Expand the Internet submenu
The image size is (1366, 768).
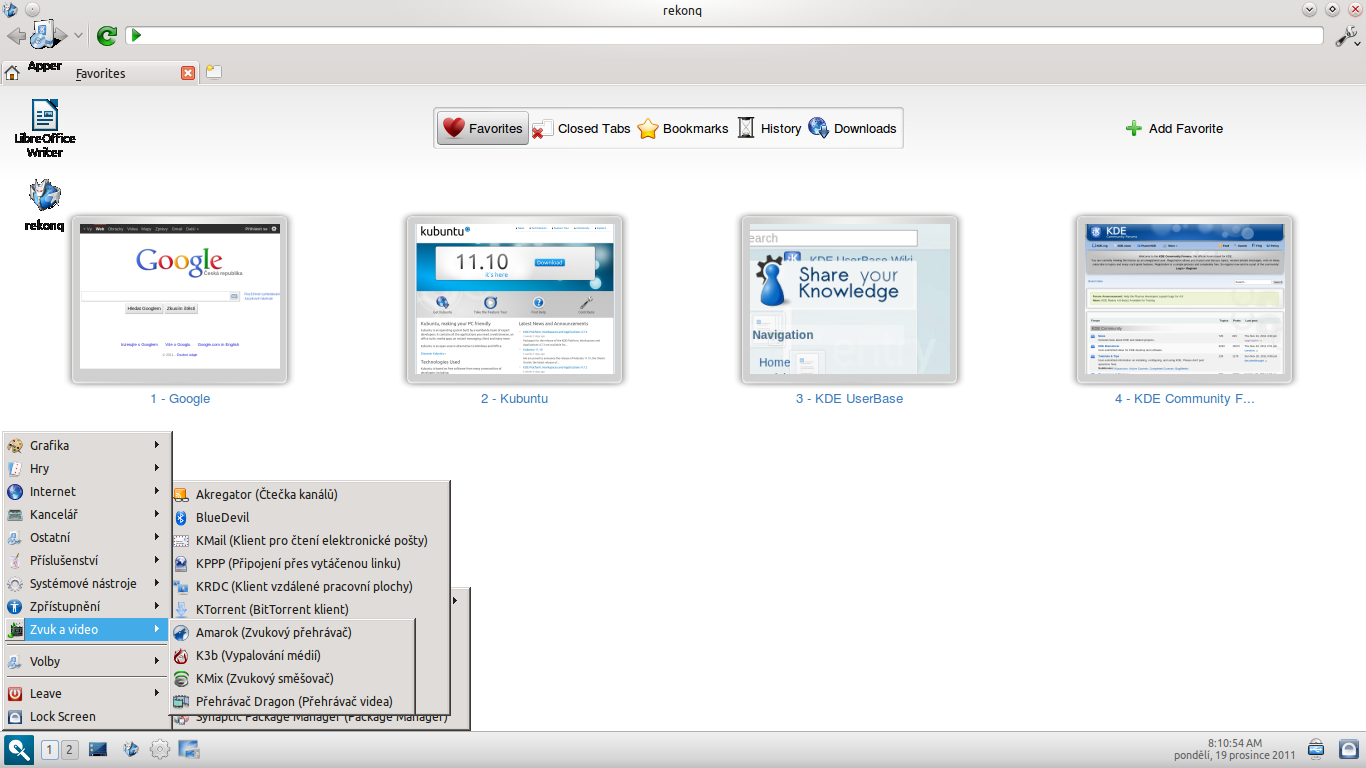[87, 491]
